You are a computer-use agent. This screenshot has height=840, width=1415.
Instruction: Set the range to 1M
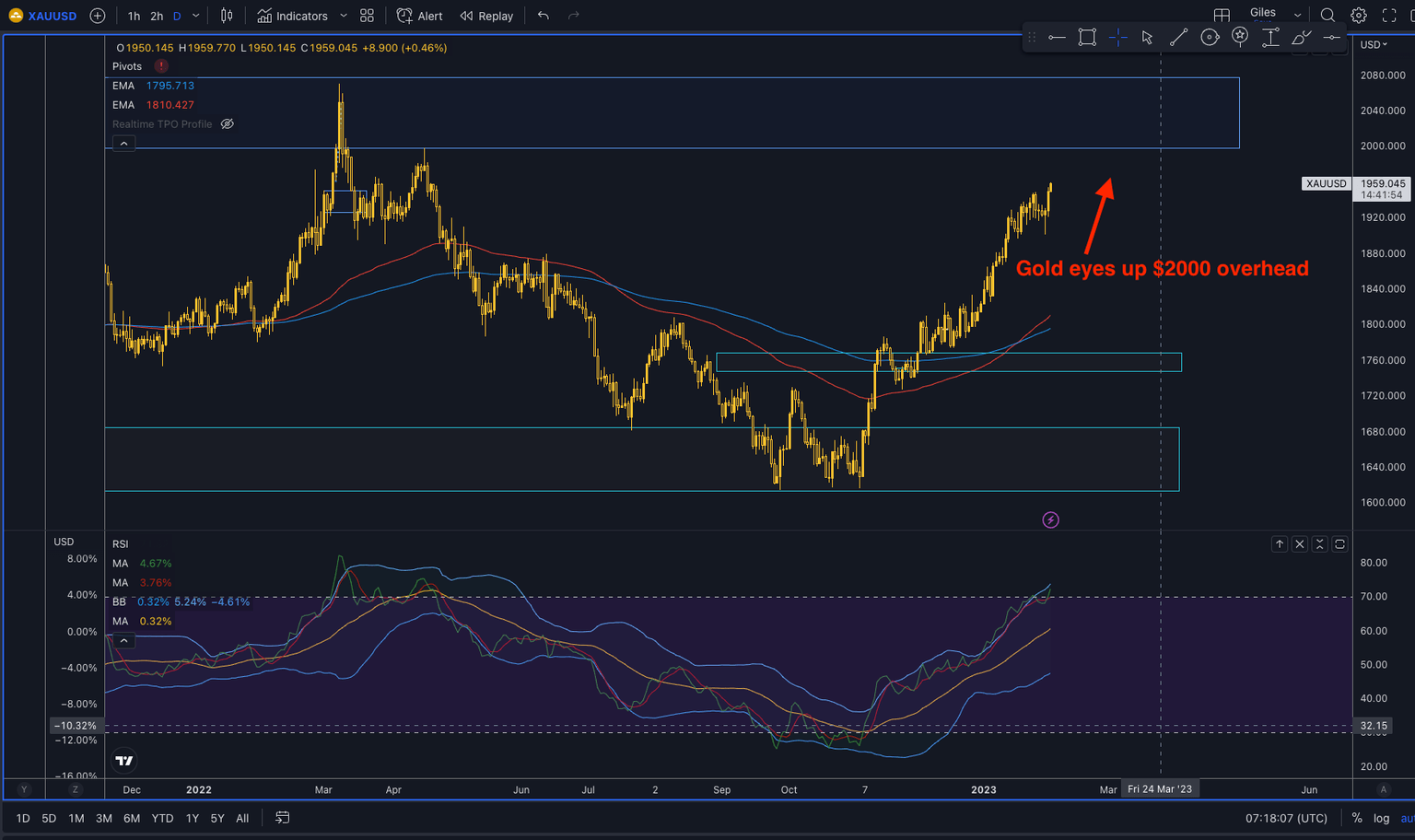[76, 818]
